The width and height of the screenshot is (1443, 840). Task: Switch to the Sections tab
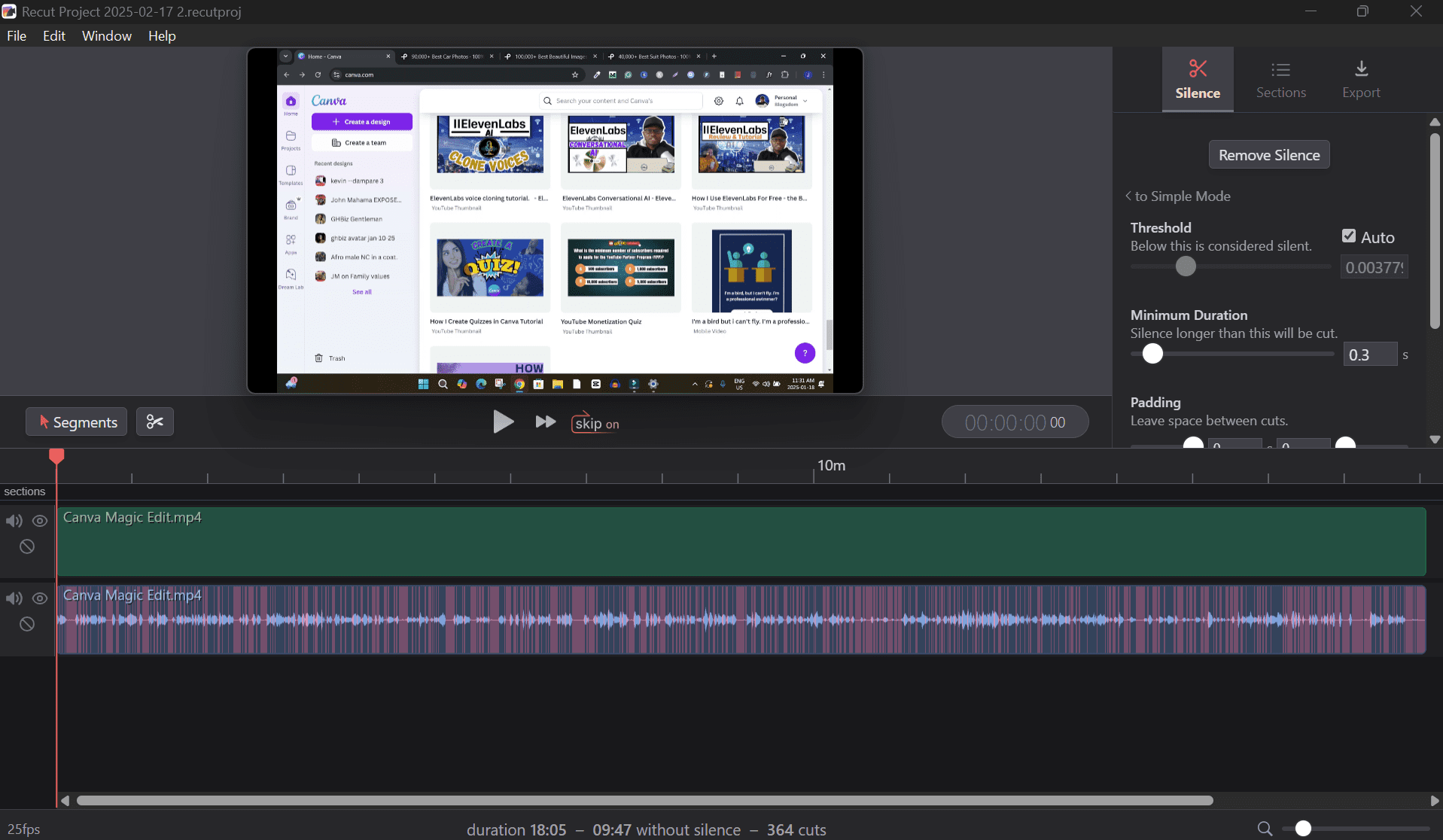pyautogui.click(x=1280, y=80)
